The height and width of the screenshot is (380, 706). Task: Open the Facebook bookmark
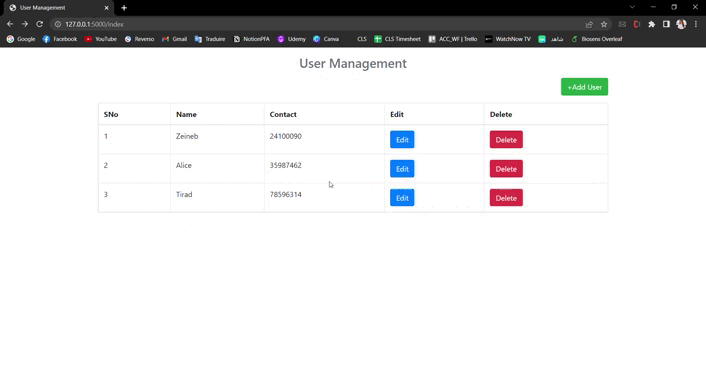coord(60,39)
